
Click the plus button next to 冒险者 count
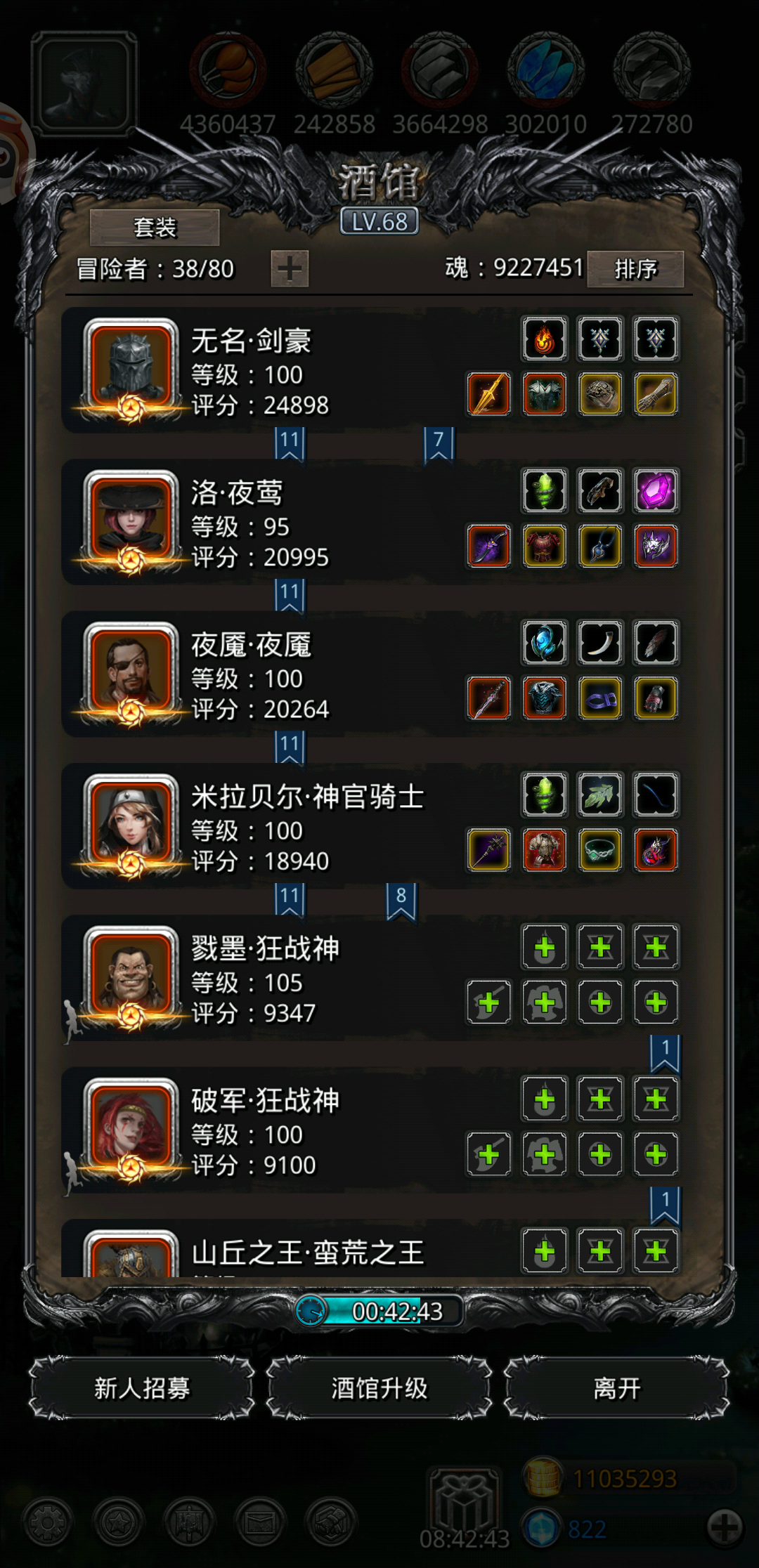(290, 268)
